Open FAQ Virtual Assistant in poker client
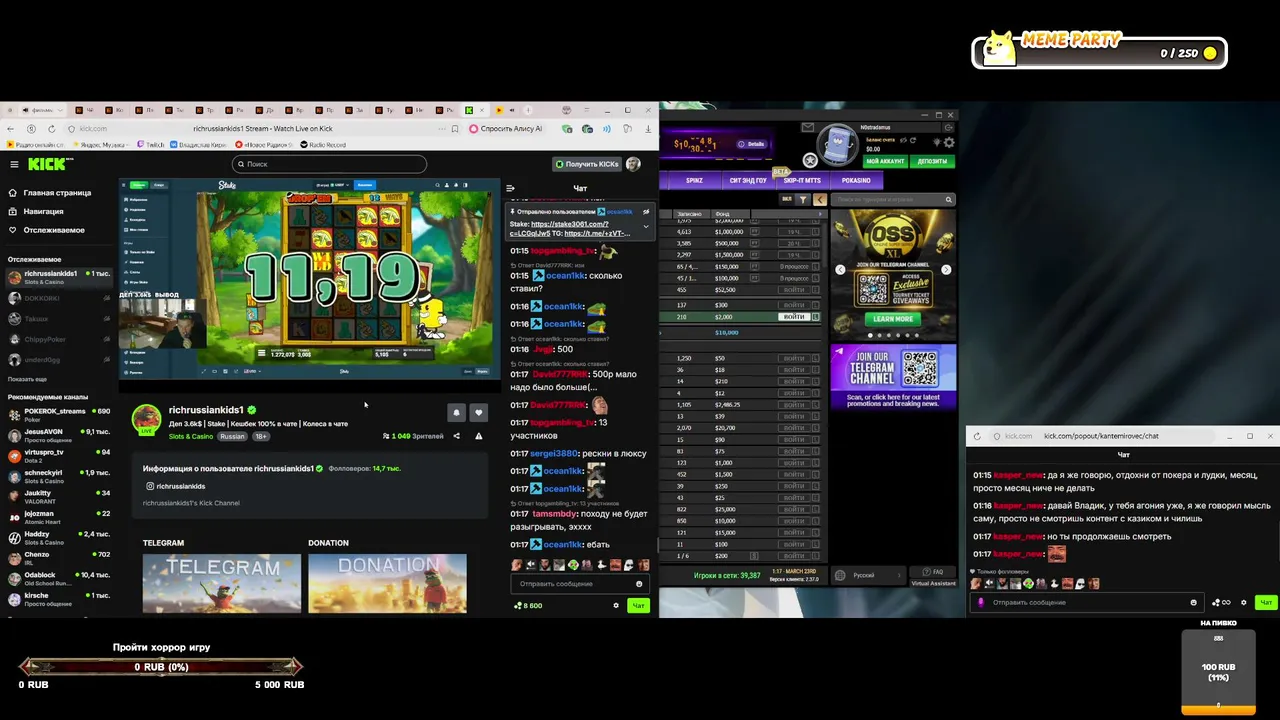1280x720 pixels. 934,577
